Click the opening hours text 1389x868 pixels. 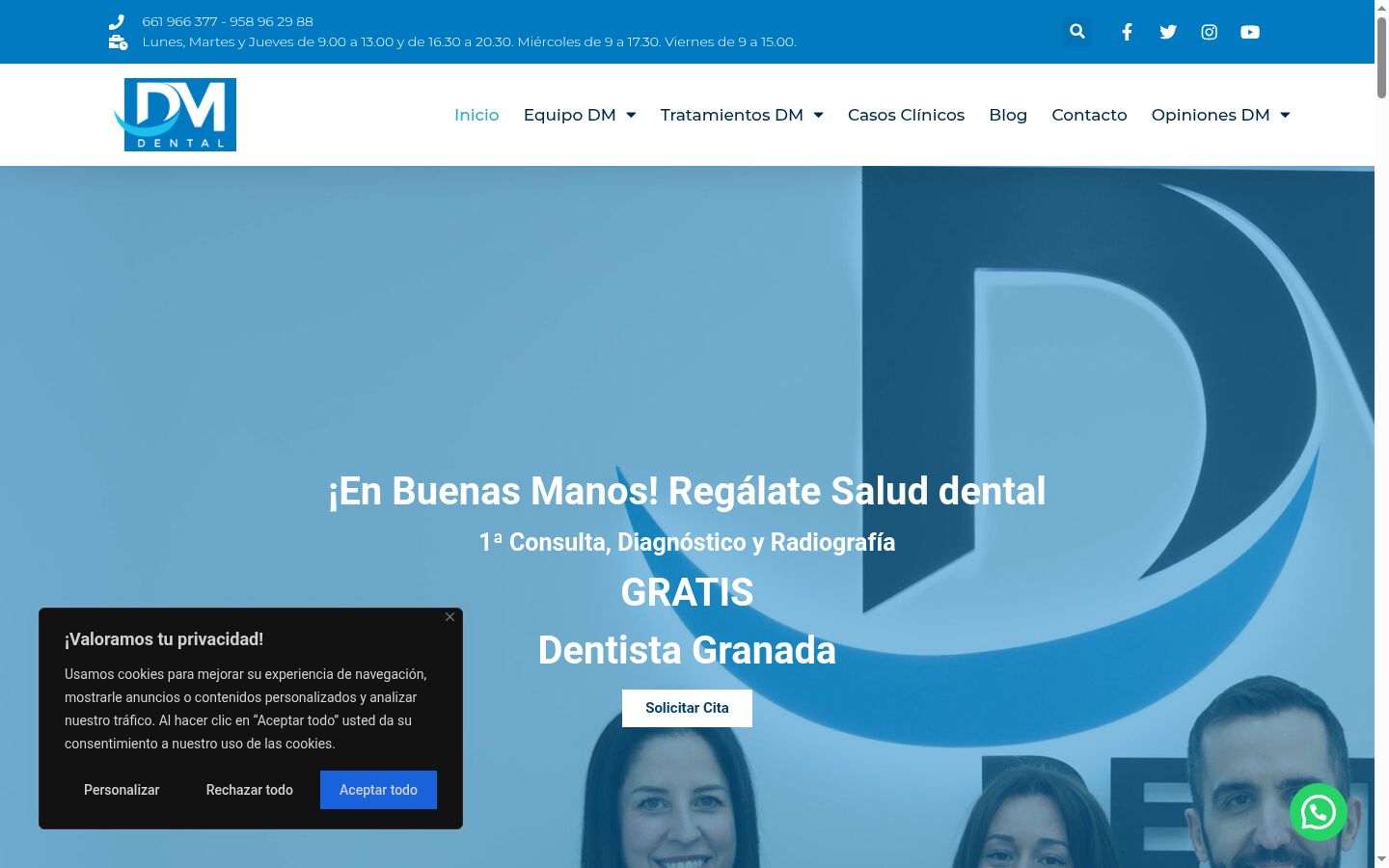click(x=469, y=41)
